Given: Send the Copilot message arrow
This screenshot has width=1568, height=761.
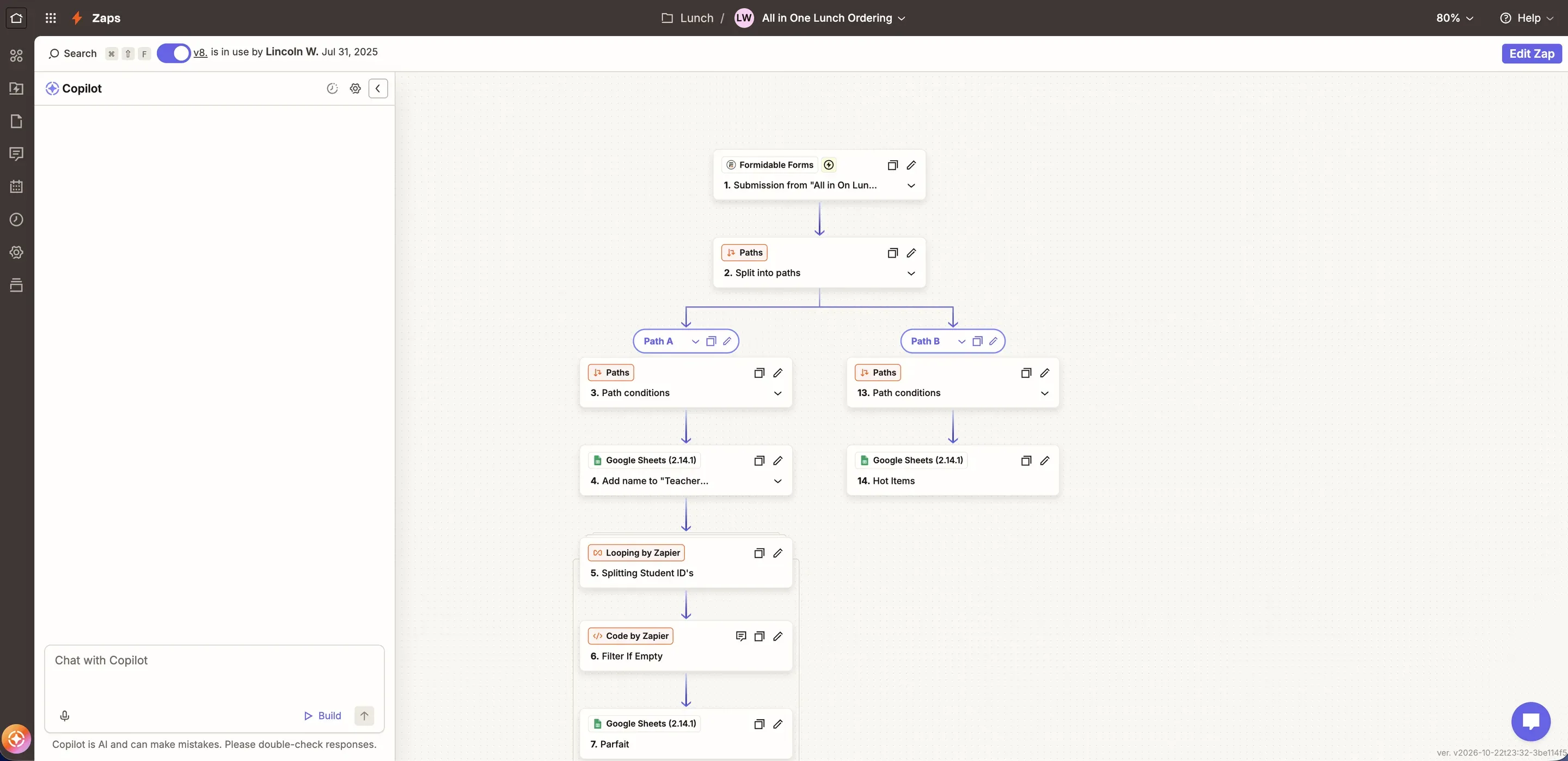Looking at the screenshot, I should pyautogui.click(x=364, y=716).
